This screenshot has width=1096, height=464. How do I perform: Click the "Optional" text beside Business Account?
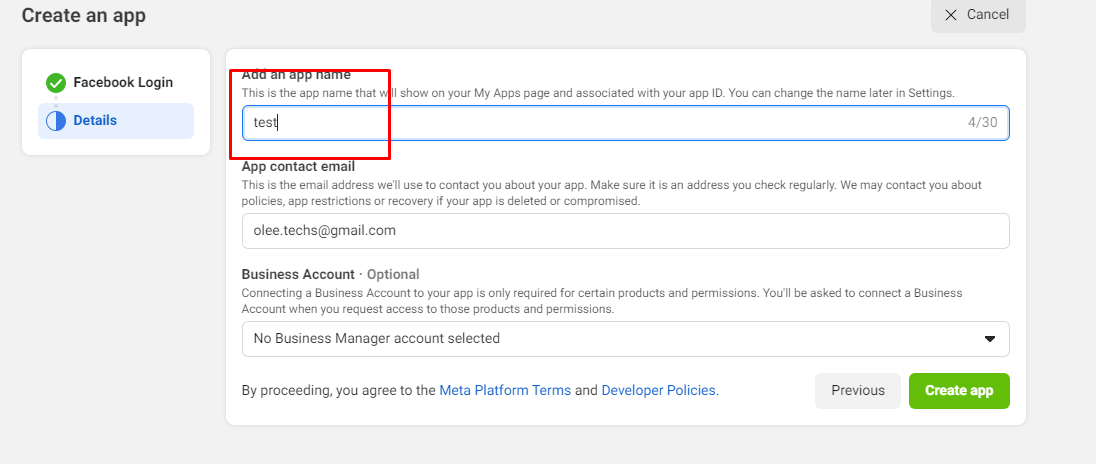[x=393, y=274]
